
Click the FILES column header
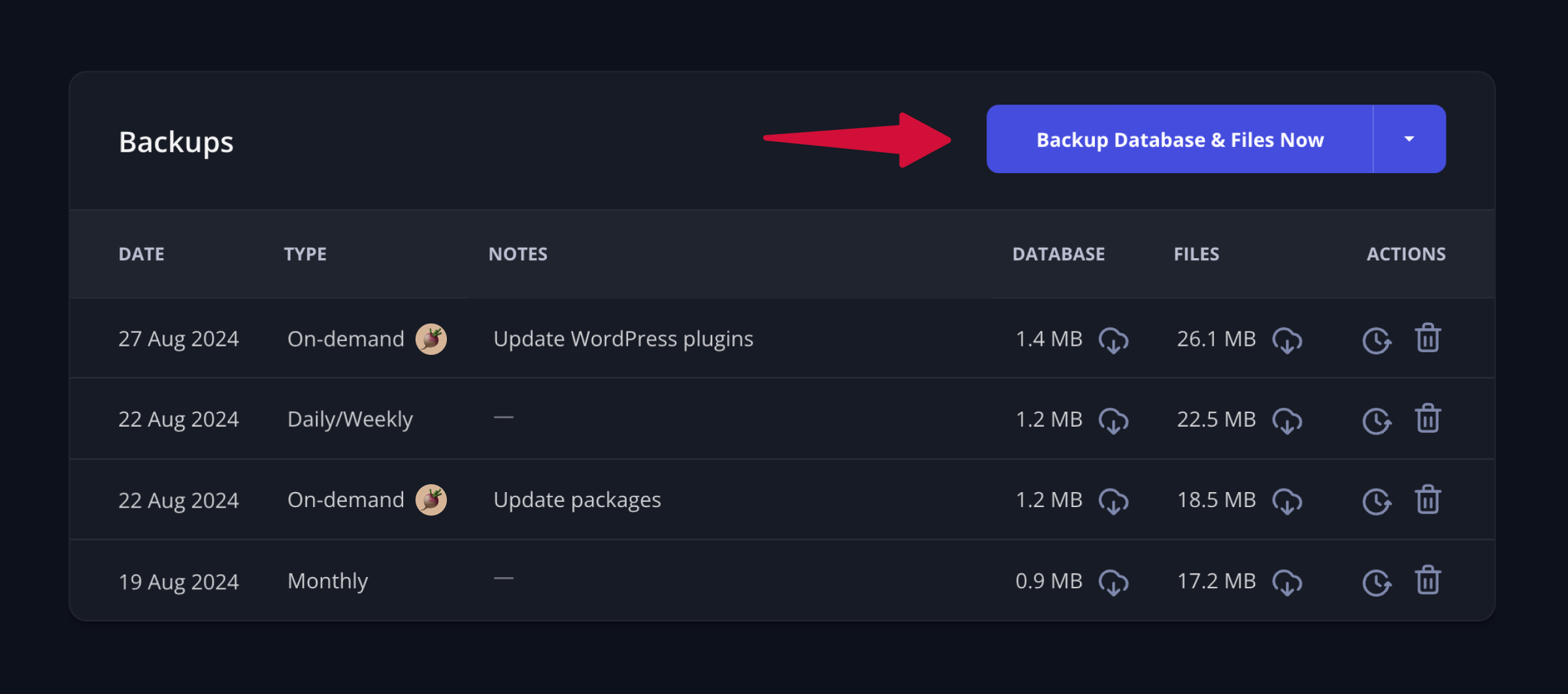click(x=1196, y=254)
